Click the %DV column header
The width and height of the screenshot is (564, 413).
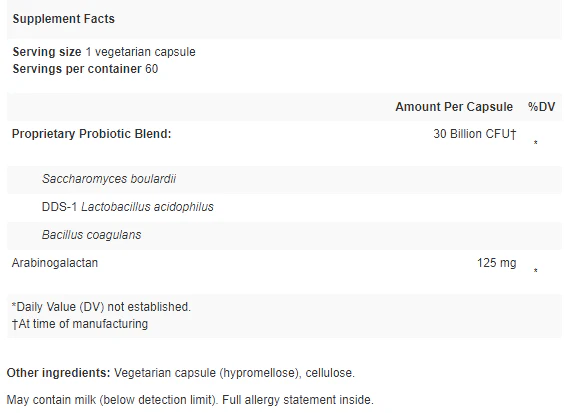[541, 107]
